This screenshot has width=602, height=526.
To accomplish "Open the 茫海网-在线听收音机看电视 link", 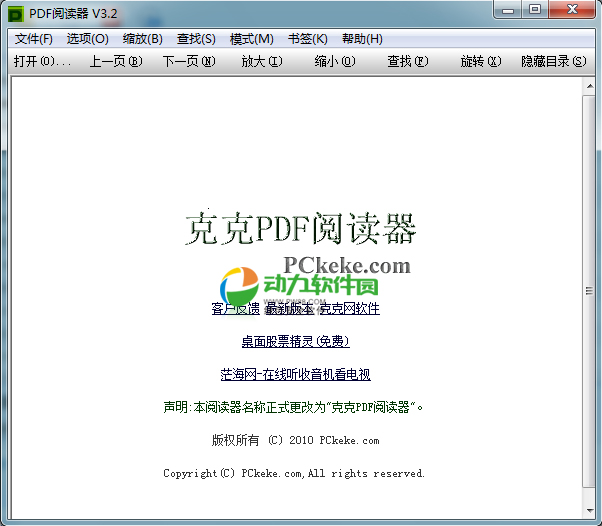I will [x=295, y=375].
